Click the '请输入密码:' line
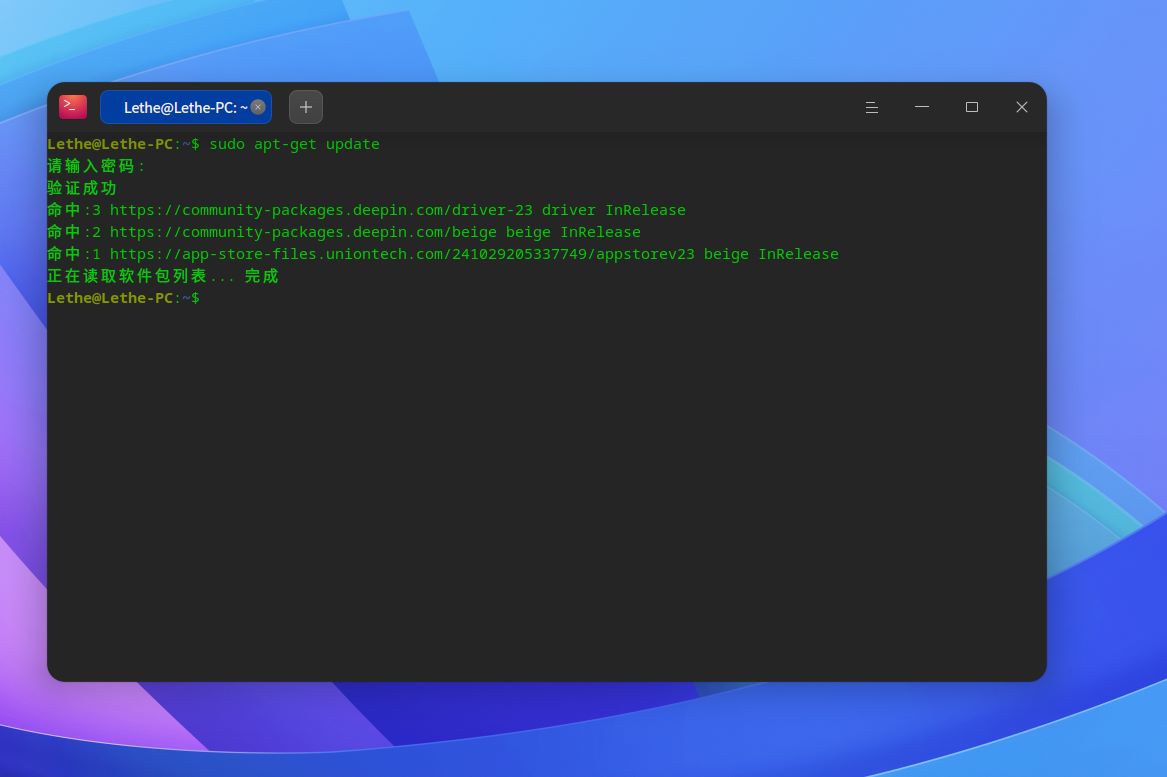Screen dimensions: 1167x777 (96, 166)
